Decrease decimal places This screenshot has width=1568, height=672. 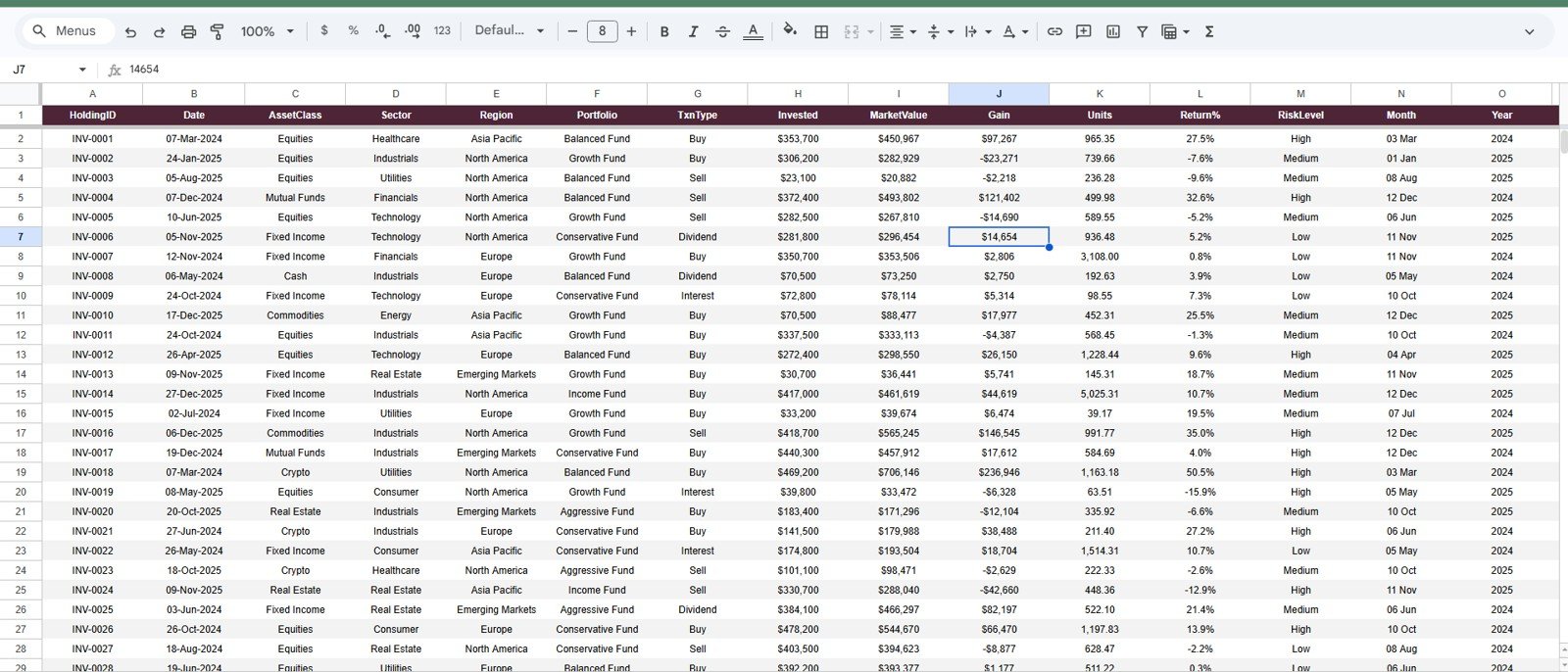(x=383, y=31)
